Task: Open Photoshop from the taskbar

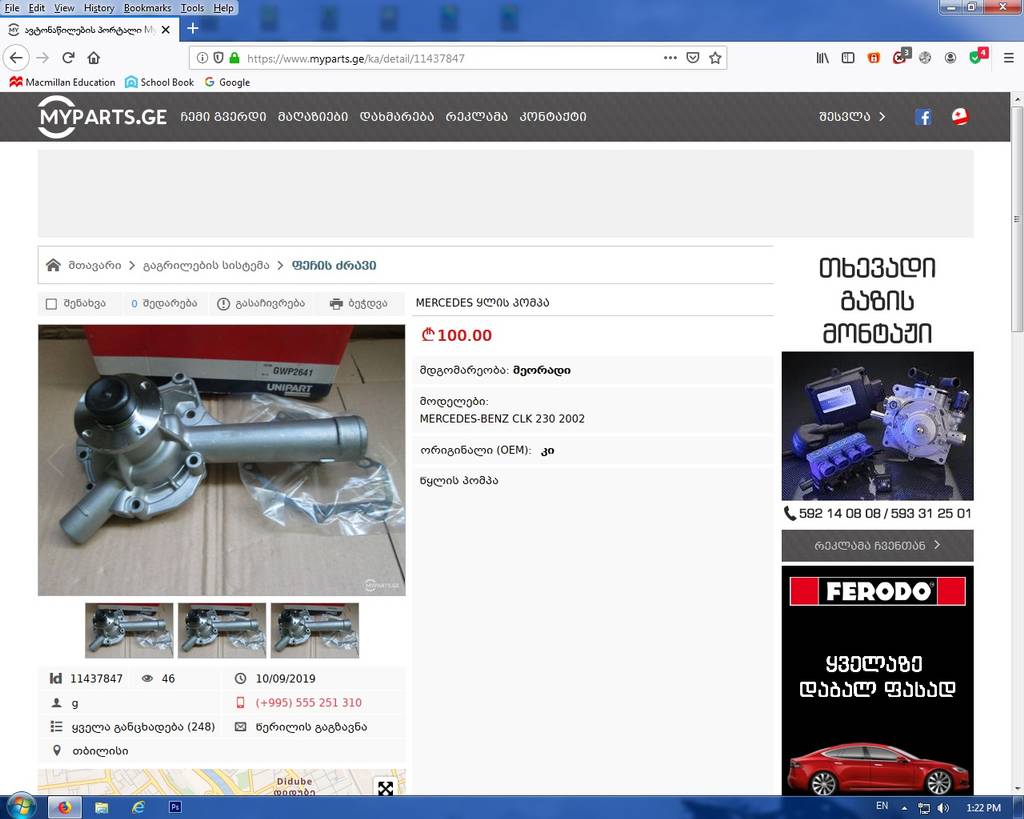Action: pos(175,807)
